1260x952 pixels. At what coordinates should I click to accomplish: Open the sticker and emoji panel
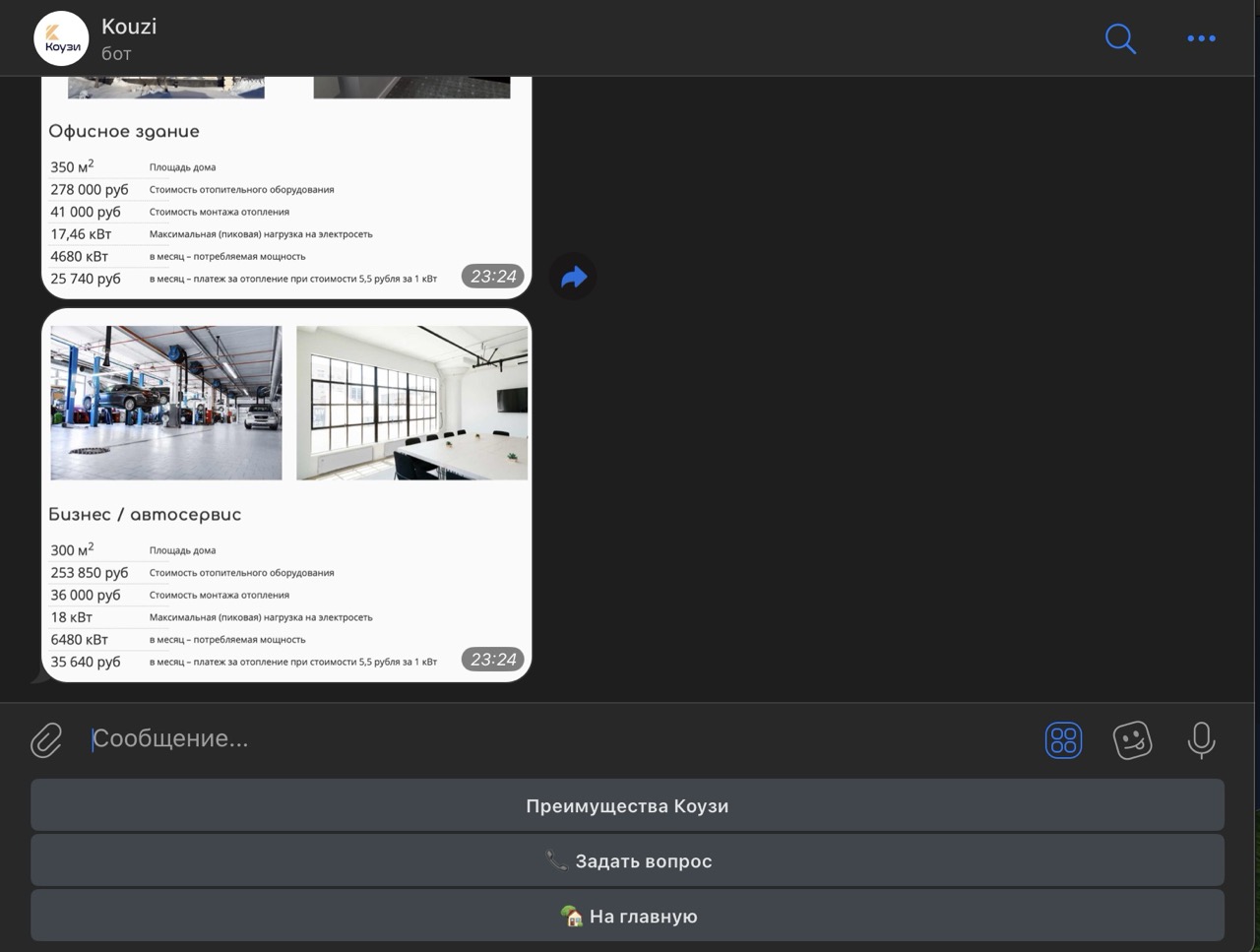coord(1132,739)
